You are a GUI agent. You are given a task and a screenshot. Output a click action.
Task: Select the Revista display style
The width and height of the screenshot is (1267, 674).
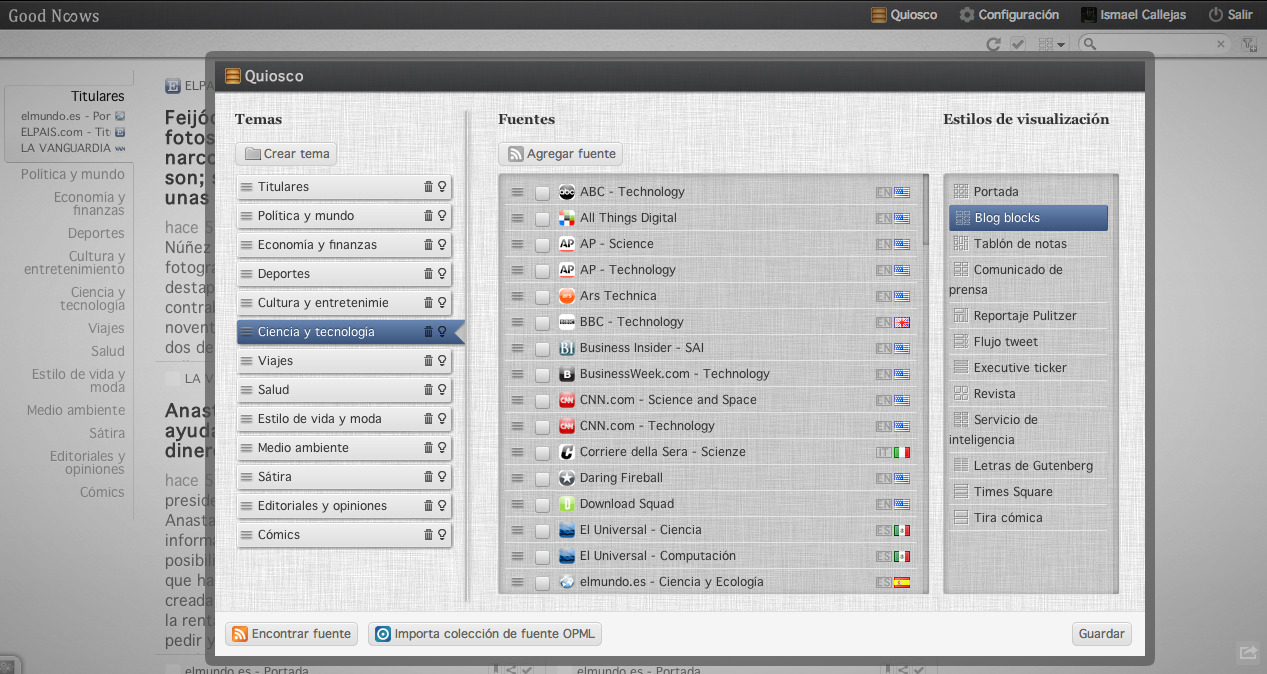click(x=994, y=394)
